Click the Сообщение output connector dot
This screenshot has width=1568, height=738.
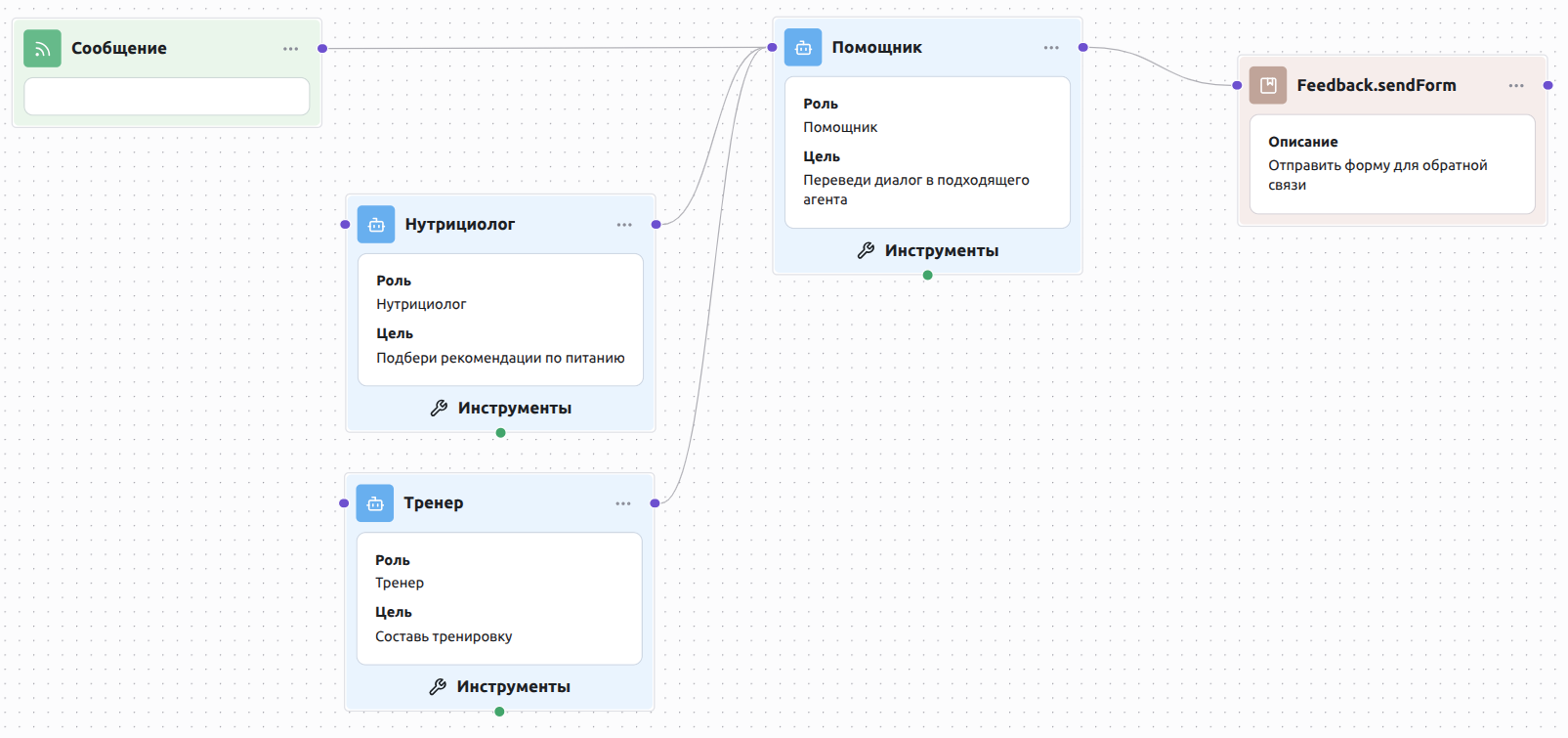point(322,48)
